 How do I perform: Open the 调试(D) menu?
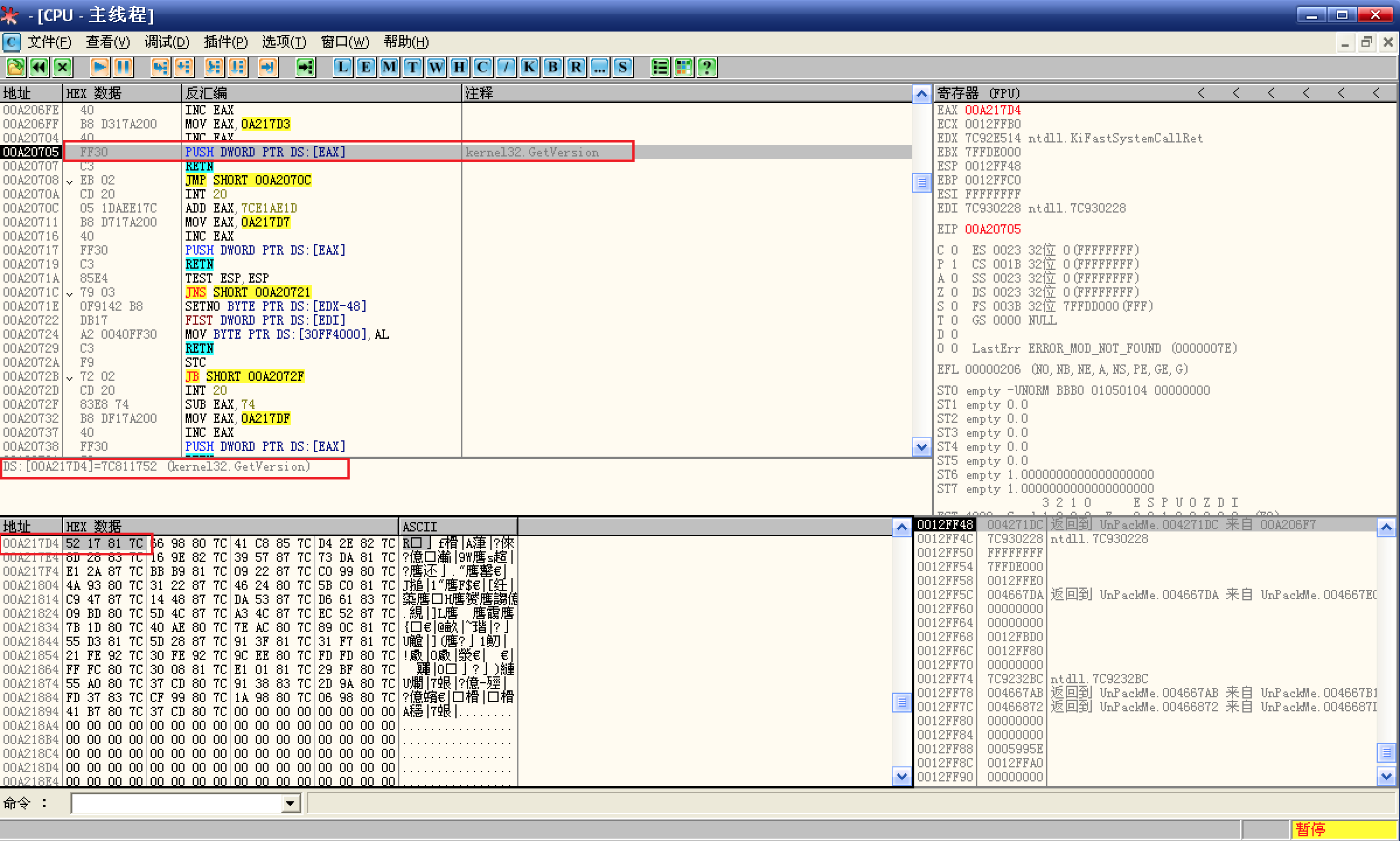tap(167, 42)
